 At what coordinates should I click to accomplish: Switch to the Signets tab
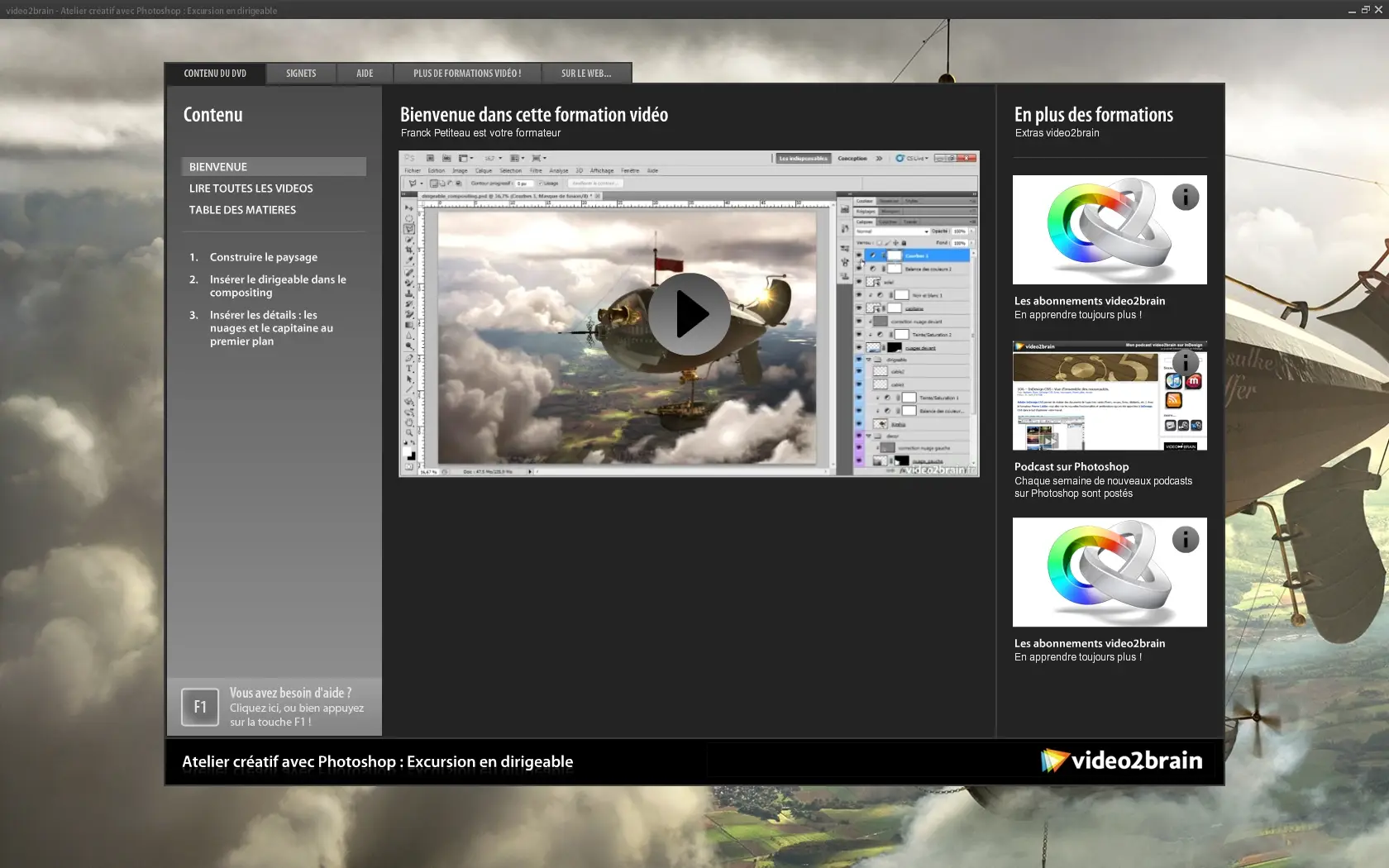coord(301,74)
